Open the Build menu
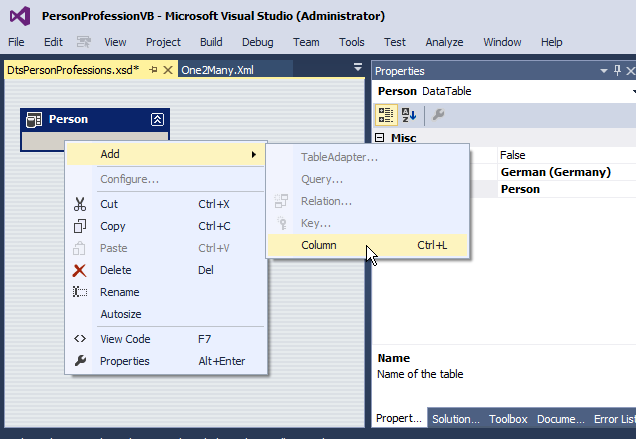 211,42
